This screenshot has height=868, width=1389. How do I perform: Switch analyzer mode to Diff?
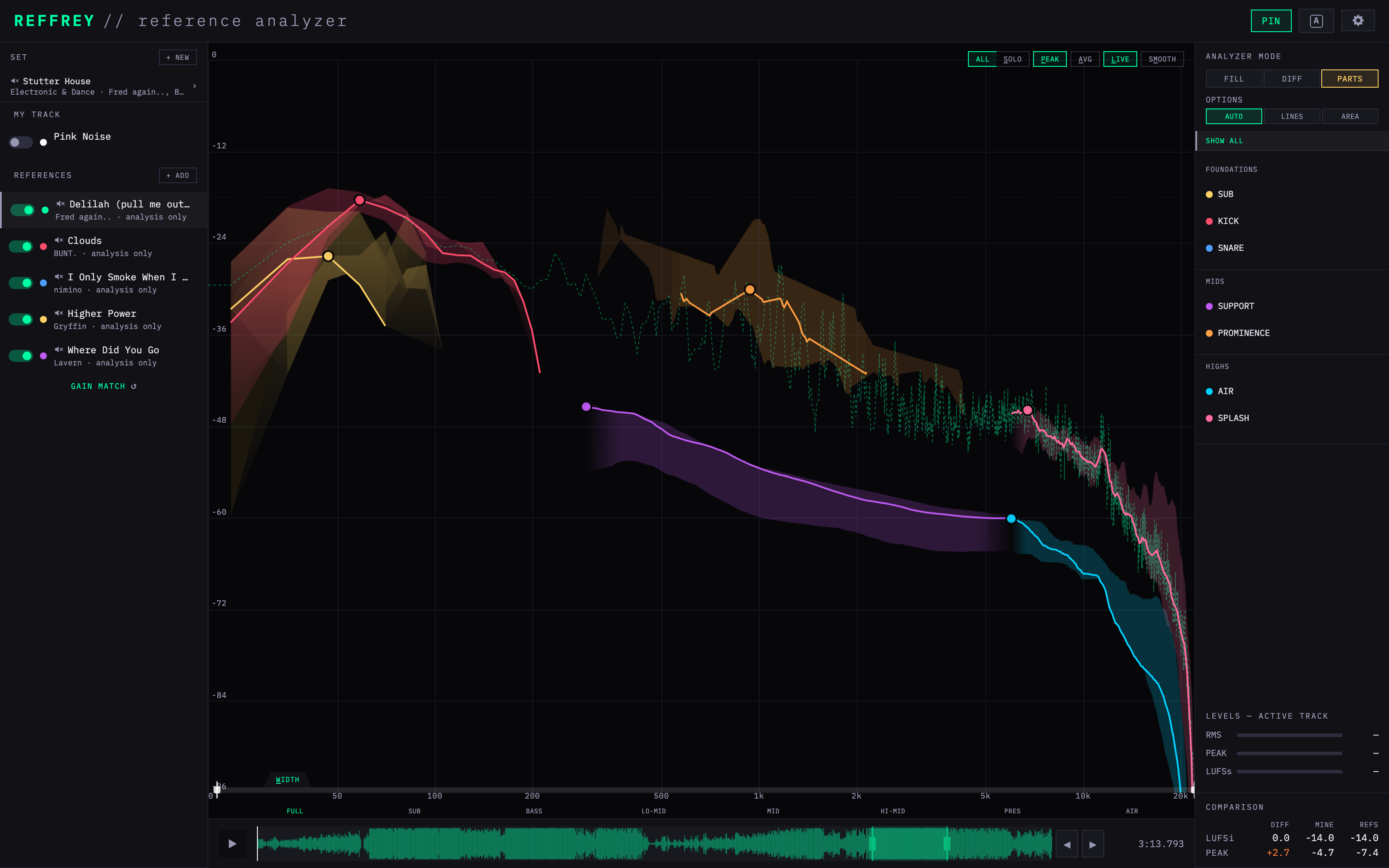click(x=1291, y=79)
